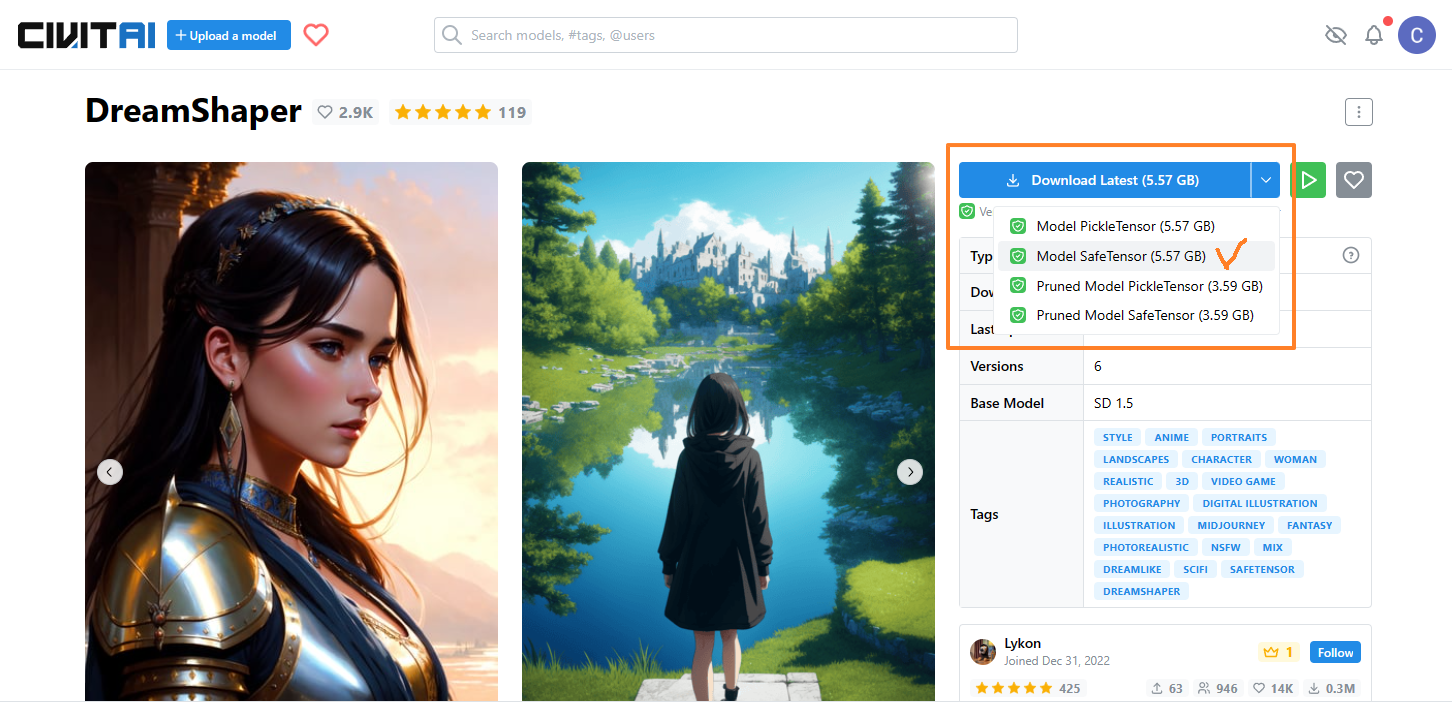Click the ILLUSTRATION tag
Screen dimensions: 1452x706
tap(1139, 525)
